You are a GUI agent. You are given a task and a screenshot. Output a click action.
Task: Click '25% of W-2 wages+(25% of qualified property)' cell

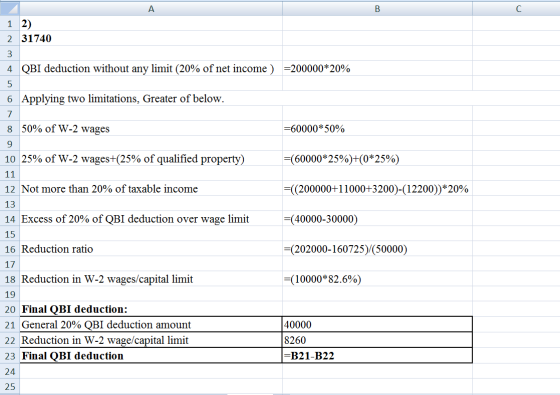151,159
